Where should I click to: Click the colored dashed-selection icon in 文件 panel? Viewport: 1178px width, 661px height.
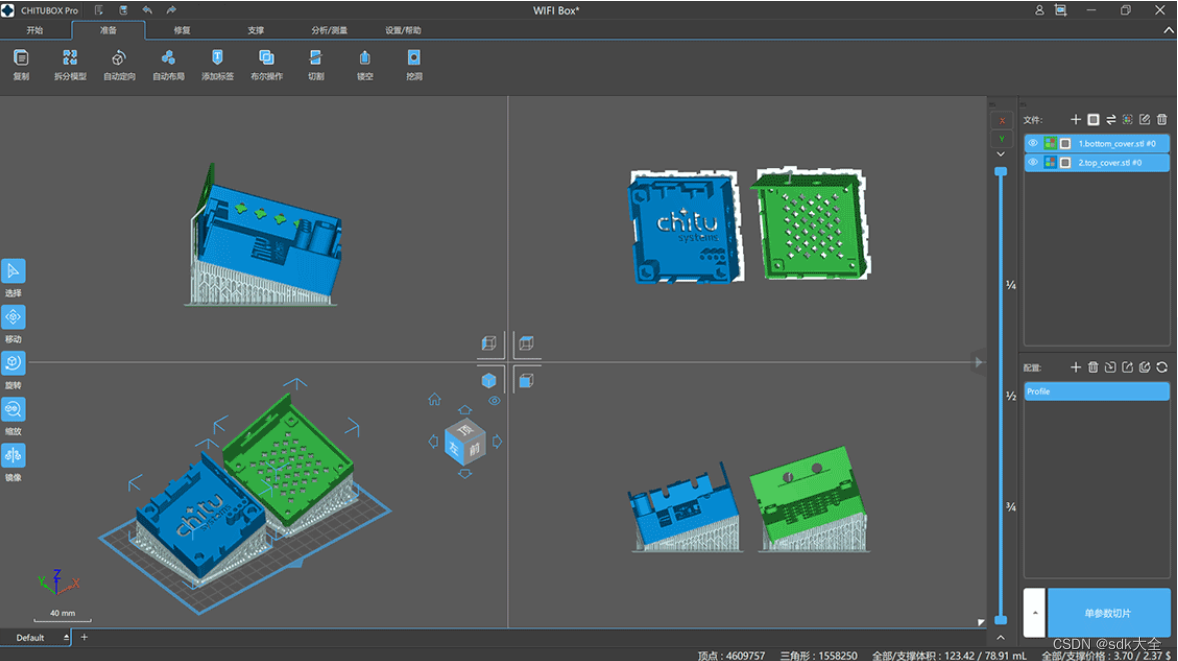(1128, 119)
